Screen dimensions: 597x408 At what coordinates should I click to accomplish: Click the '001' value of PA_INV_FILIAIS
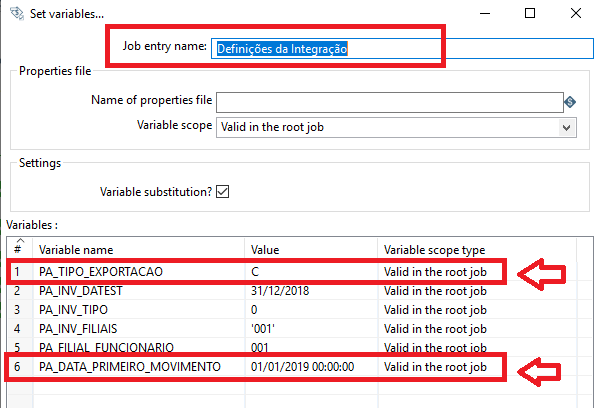pos(311,329)
